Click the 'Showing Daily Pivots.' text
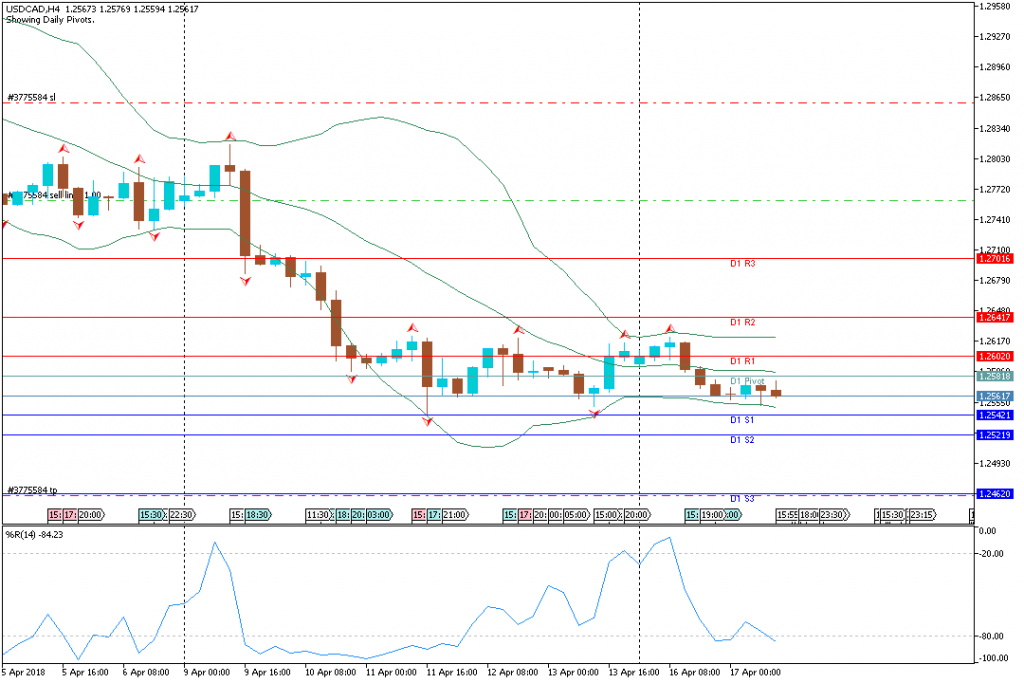Image resolution: width=1024 pixels, height=683 pixels. pyautogui.click(x=50, y=20)
